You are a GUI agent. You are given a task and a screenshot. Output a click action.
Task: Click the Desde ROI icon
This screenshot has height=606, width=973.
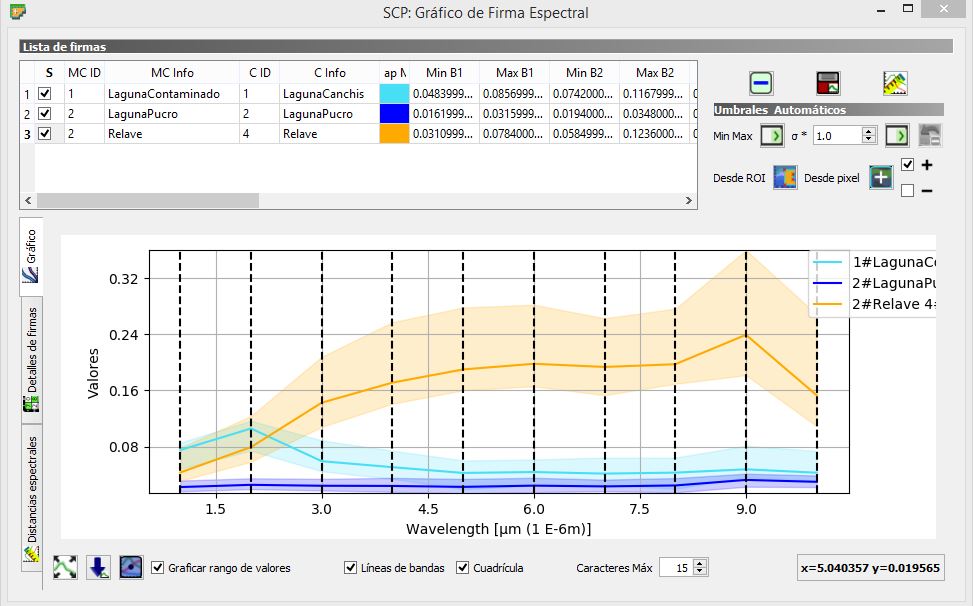click(785, 178)
